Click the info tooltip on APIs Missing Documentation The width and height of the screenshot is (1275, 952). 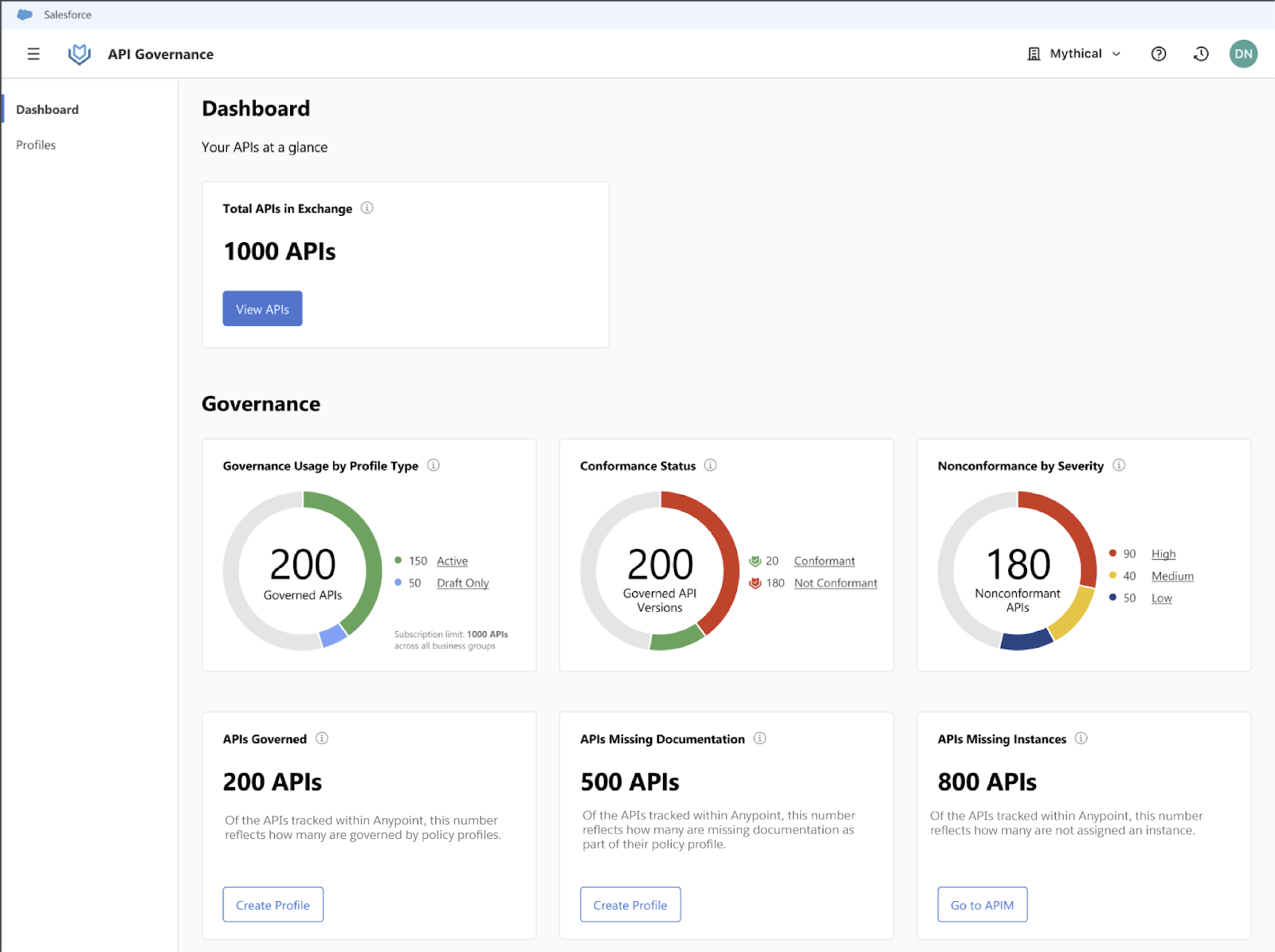(x=759, y=738)
